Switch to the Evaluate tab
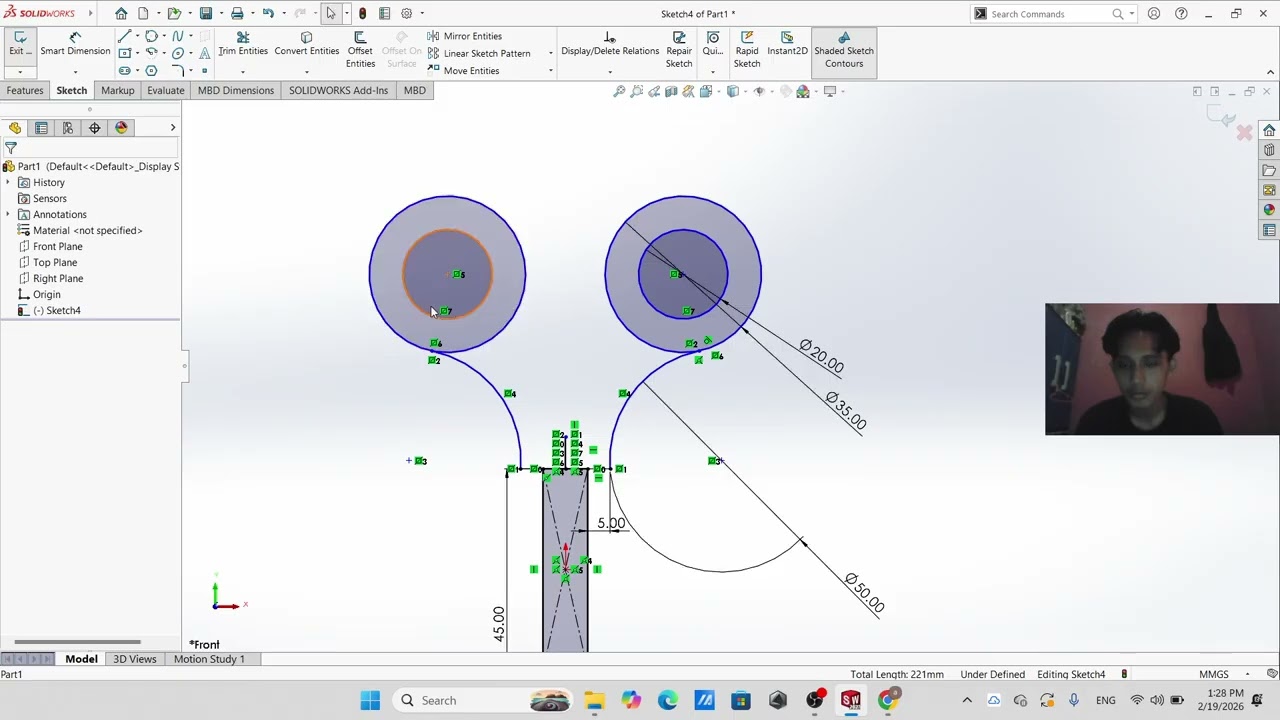The image size is (1280, 720). click(166, 90)
